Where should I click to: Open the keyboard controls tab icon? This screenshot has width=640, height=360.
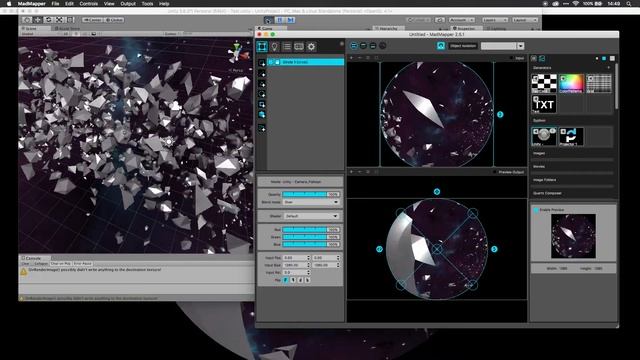coord(299,47)
